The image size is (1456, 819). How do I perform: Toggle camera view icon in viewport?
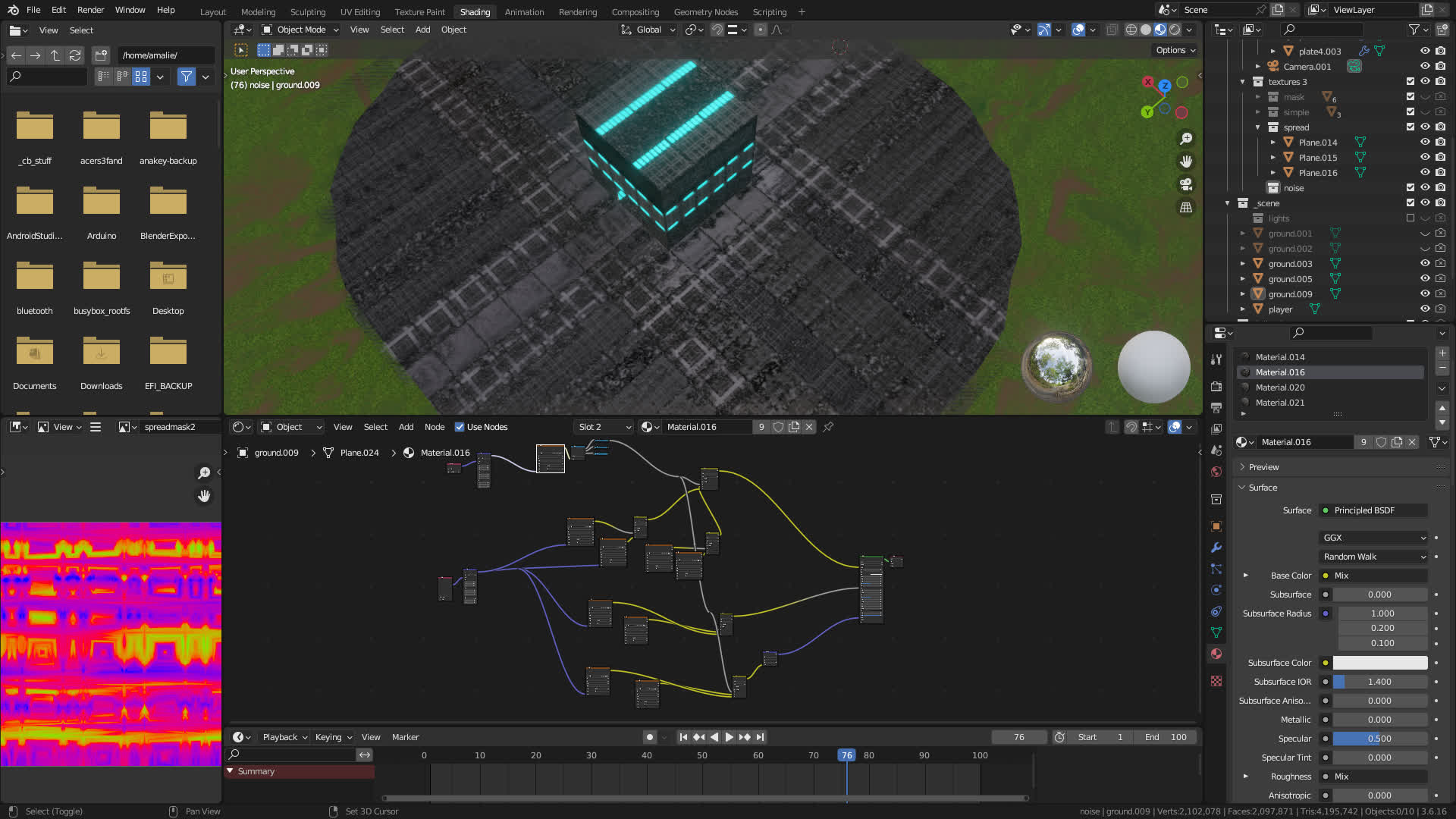[1186, 184]
